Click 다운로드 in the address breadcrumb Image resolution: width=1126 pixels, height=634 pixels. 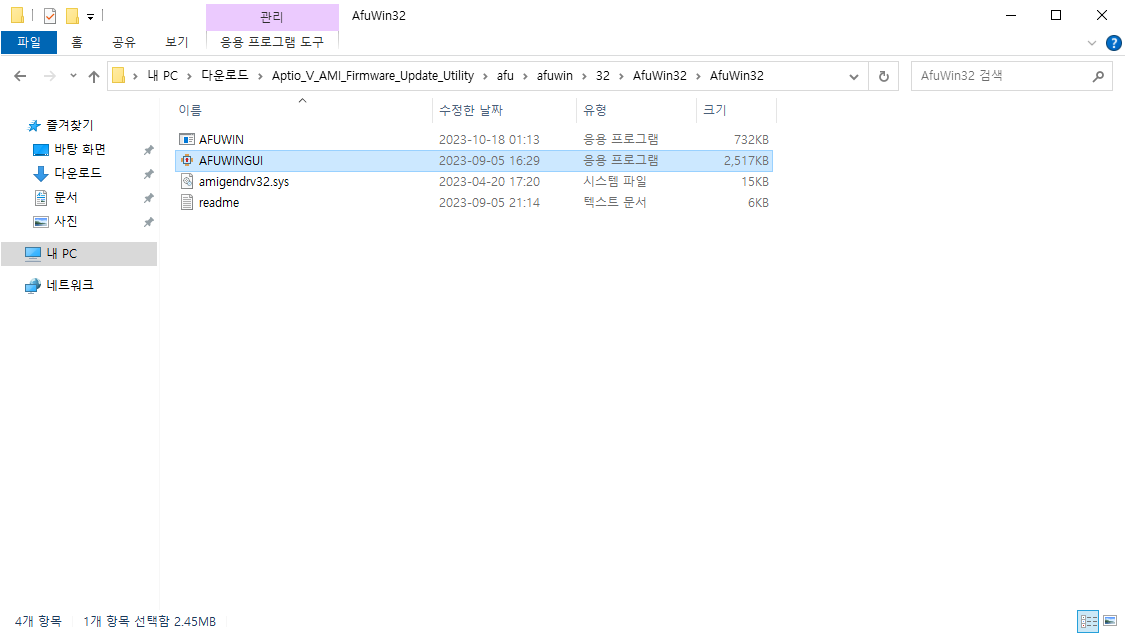[225, 75]
